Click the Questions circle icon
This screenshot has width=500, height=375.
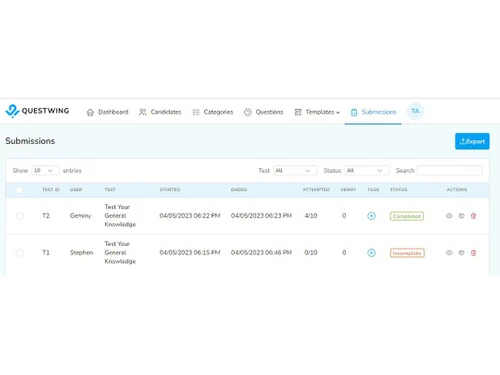pyautogui.click(x=248, y=112)
